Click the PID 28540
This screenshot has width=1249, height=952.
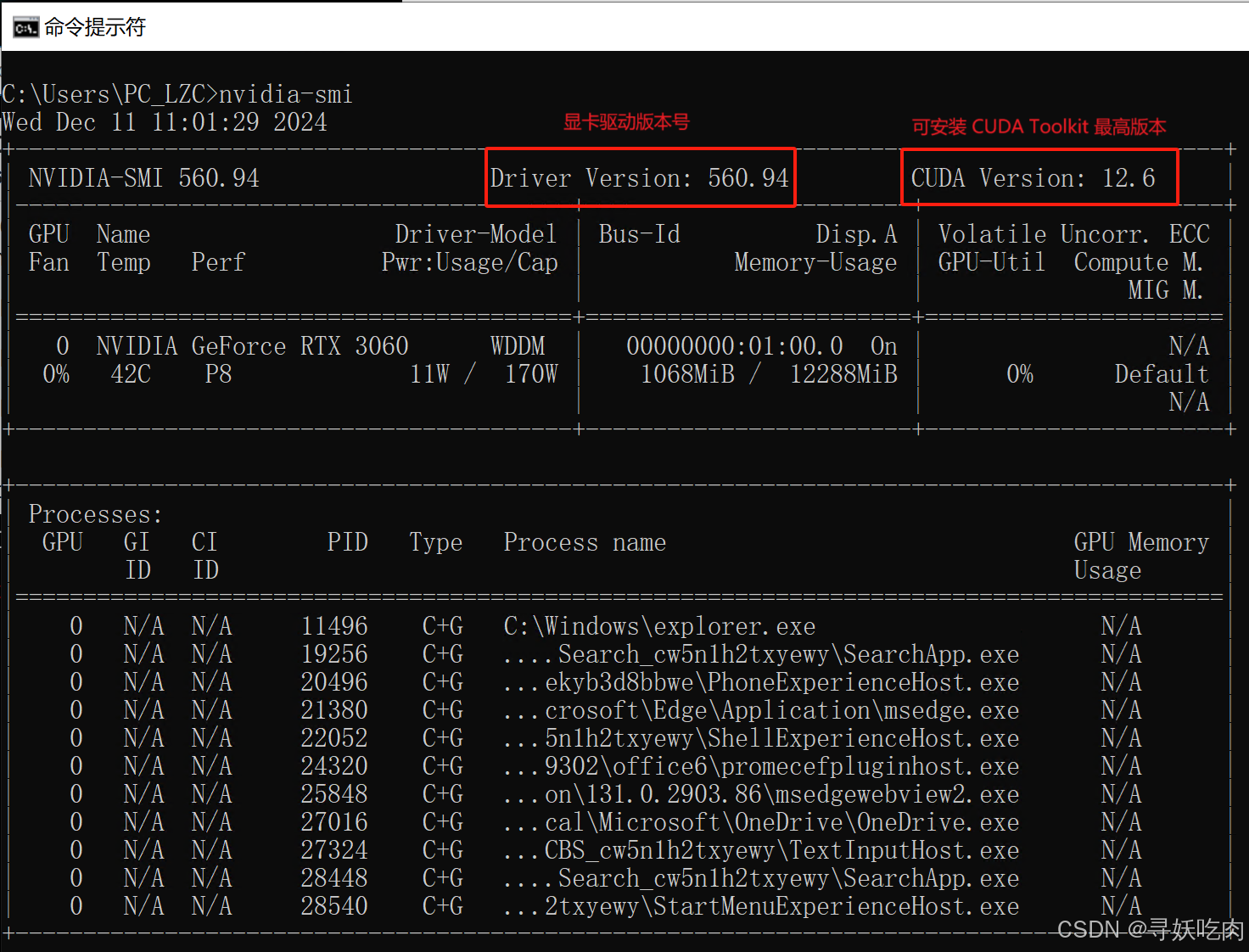tap(334, 906)
